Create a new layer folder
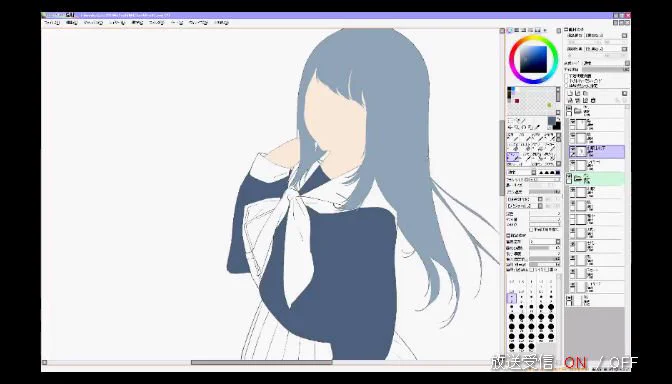 click(585, 93)
